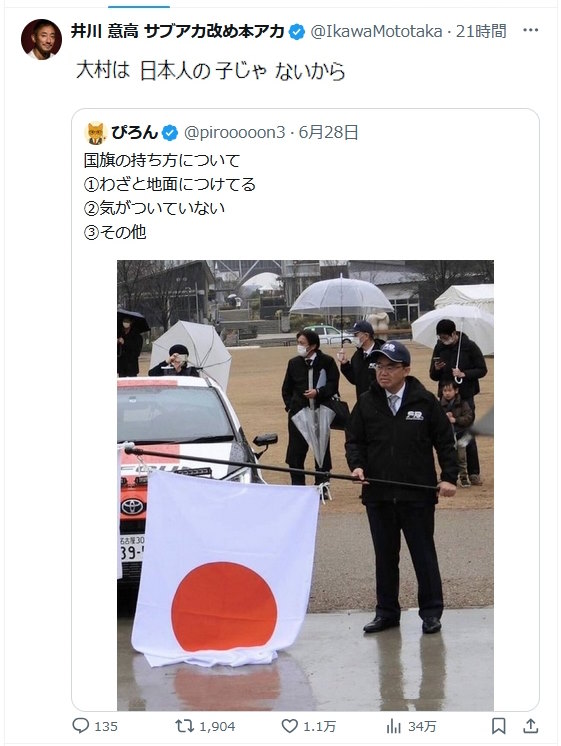Open 井川 意高 profile avatar
The width and height of the screenshot is (561, 746).
41,39
